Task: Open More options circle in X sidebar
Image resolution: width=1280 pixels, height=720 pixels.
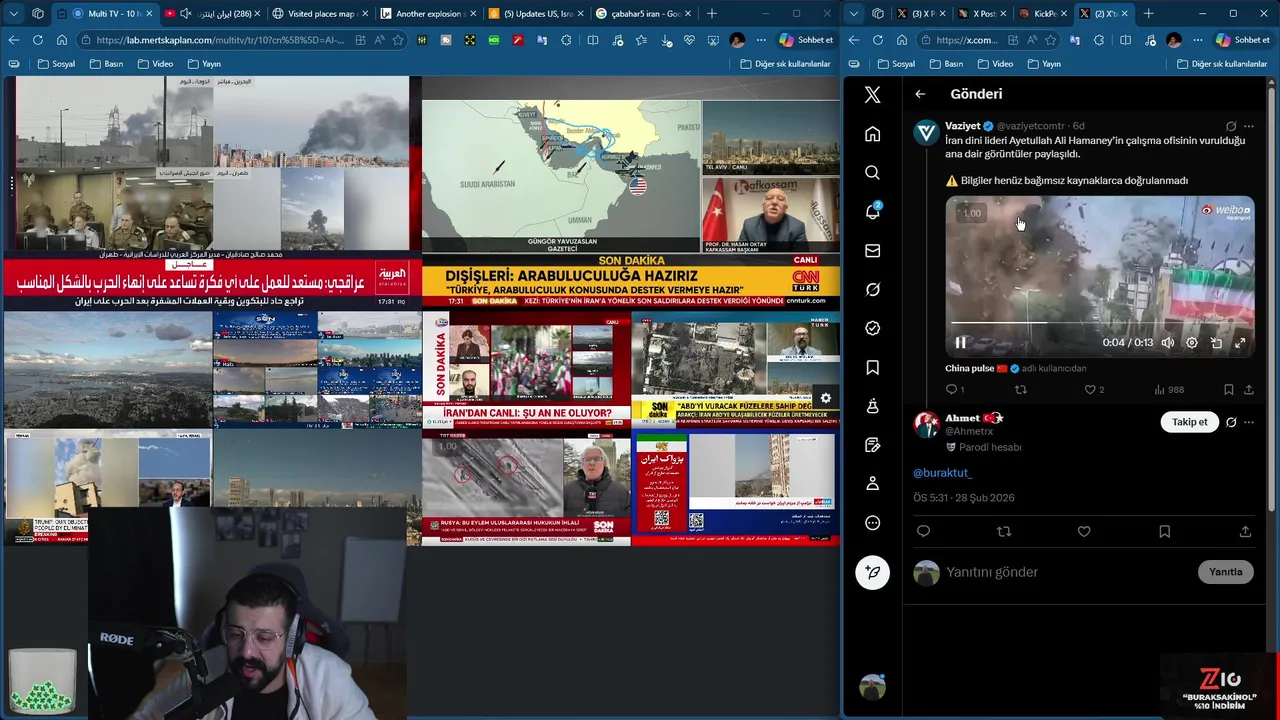Action: (x=872, y=522)
